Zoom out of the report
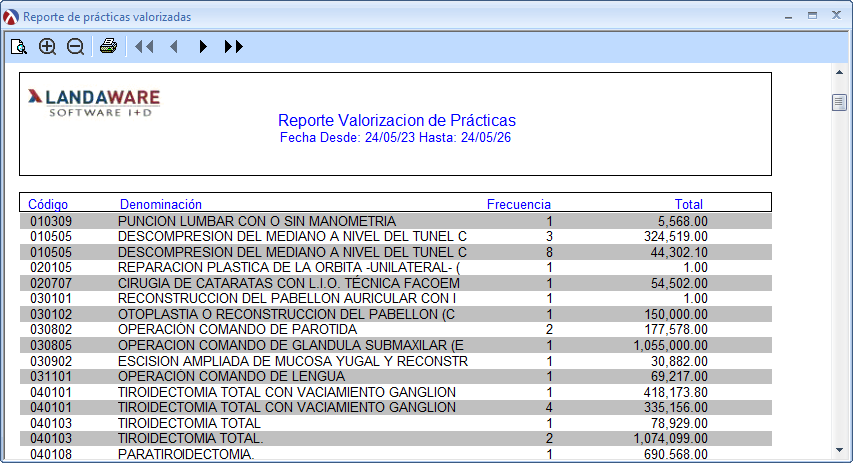This screenshot has height=463, width=853. point(75,47)
